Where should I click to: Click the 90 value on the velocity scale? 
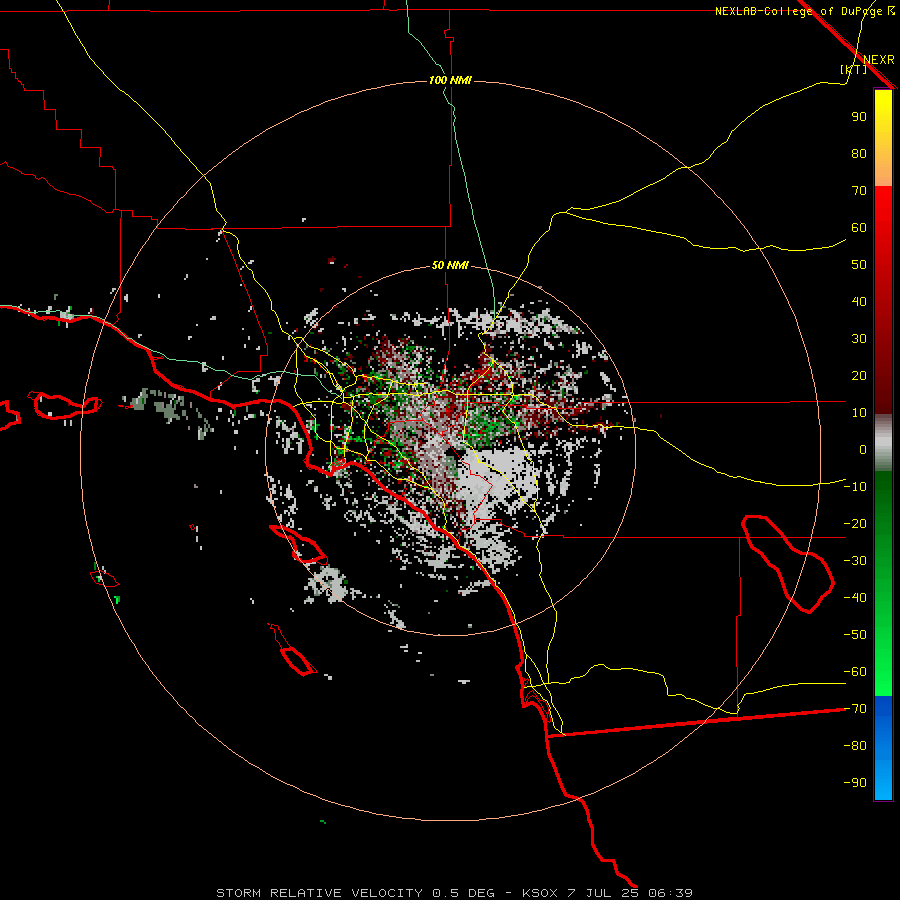[859, 117]
